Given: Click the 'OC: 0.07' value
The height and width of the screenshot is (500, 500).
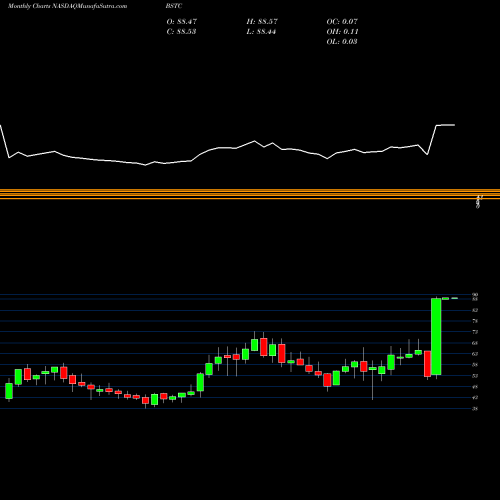Looking at the screenshot, I should tap(342, 22).
